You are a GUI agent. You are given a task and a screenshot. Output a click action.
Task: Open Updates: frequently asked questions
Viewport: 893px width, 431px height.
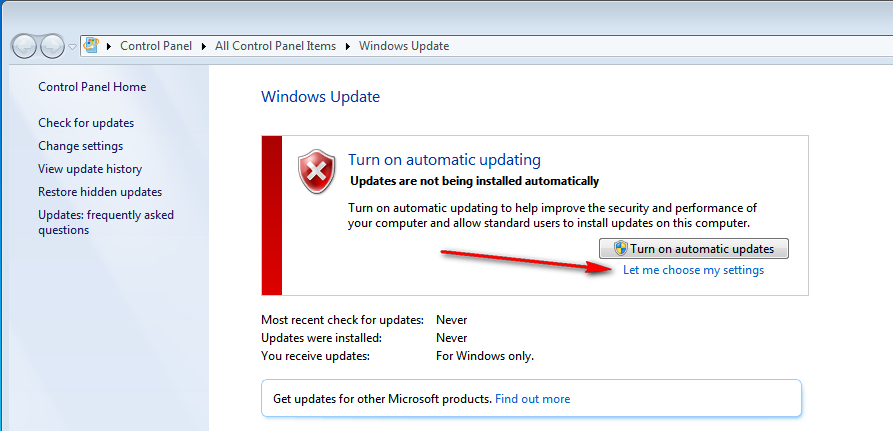[x=106, y=223]
